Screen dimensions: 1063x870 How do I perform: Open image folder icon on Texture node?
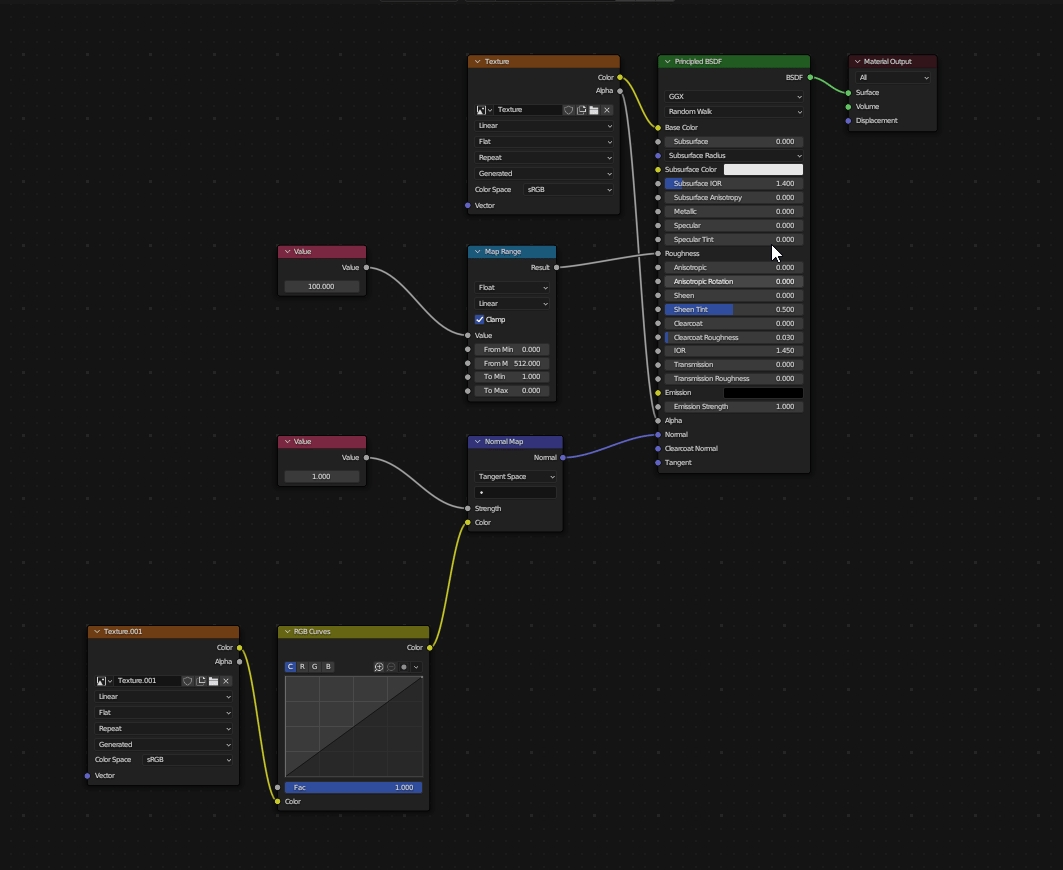click(x=594, y=110)
